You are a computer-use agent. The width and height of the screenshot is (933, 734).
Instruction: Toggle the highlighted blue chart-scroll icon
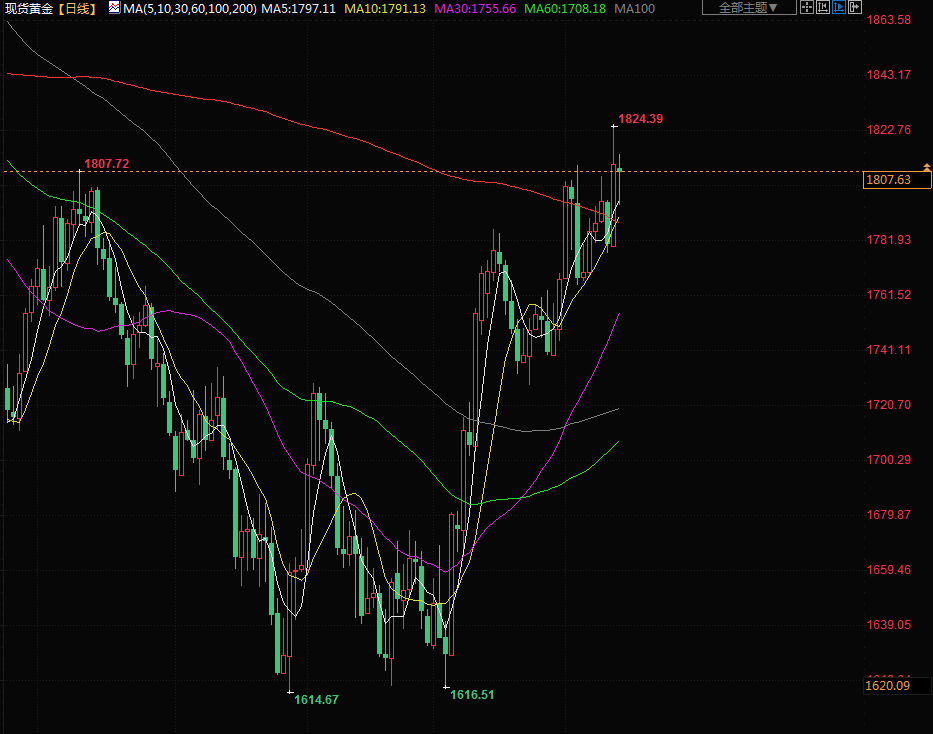pos(839,8)
